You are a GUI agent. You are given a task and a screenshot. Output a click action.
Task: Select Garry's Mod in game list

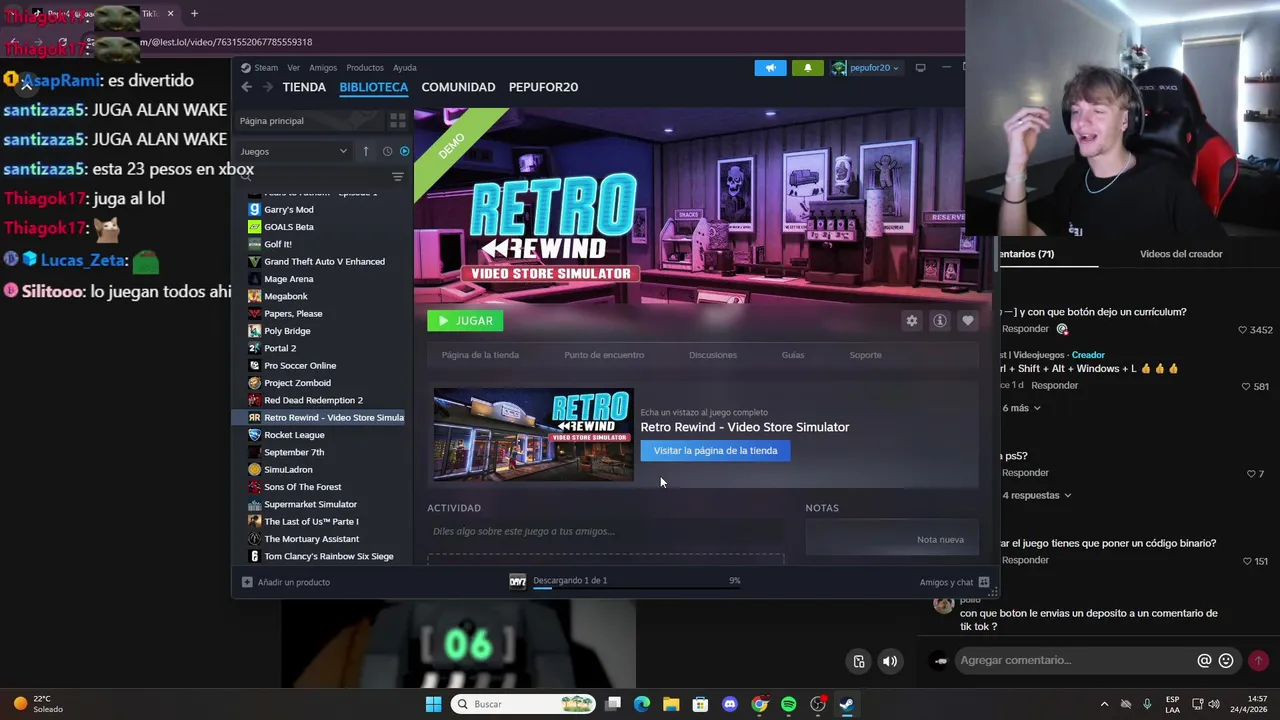289,210
